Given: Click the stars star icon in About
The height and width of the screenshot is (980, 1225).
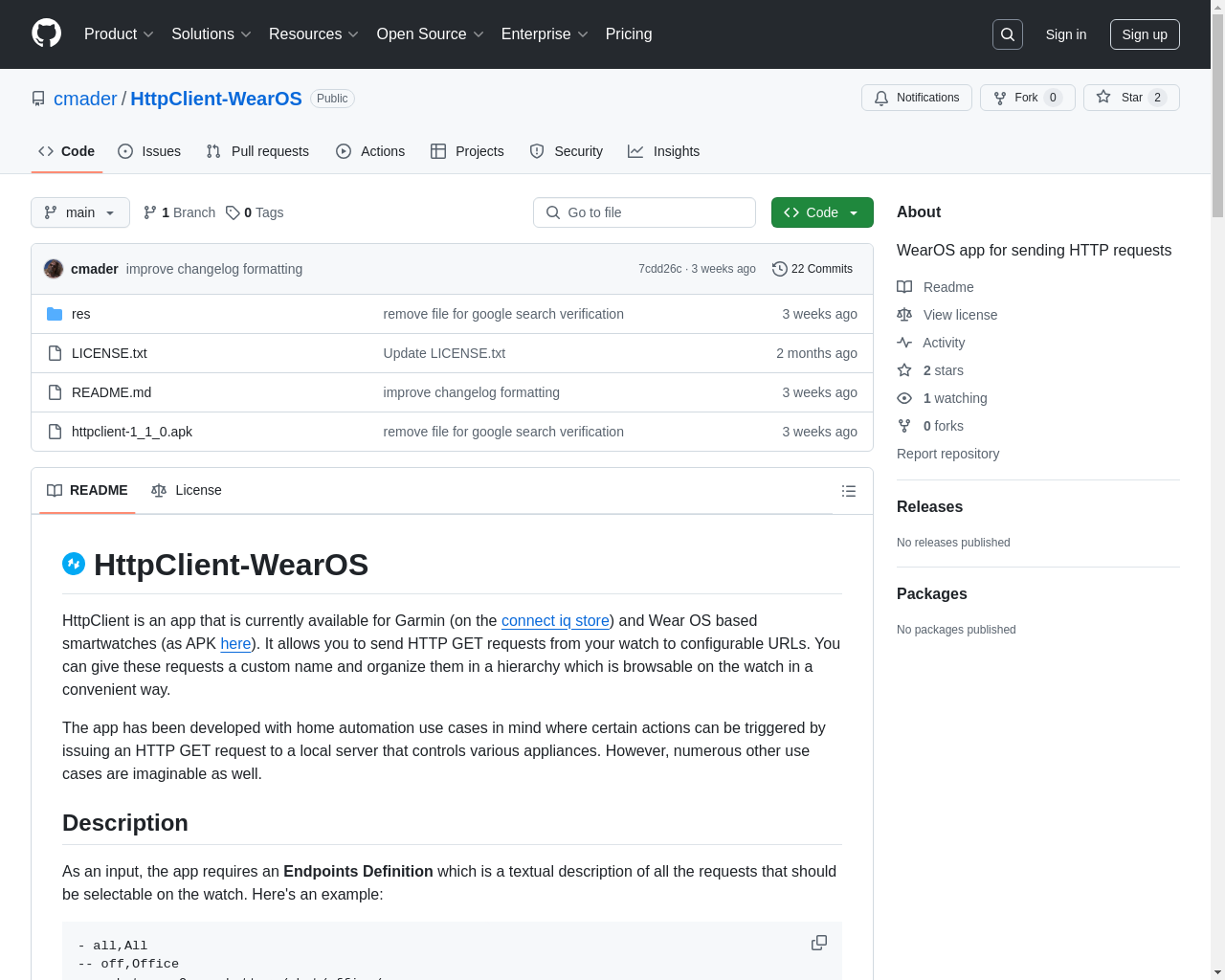Looking at the screenshot, I should click(x=904, y=370).
